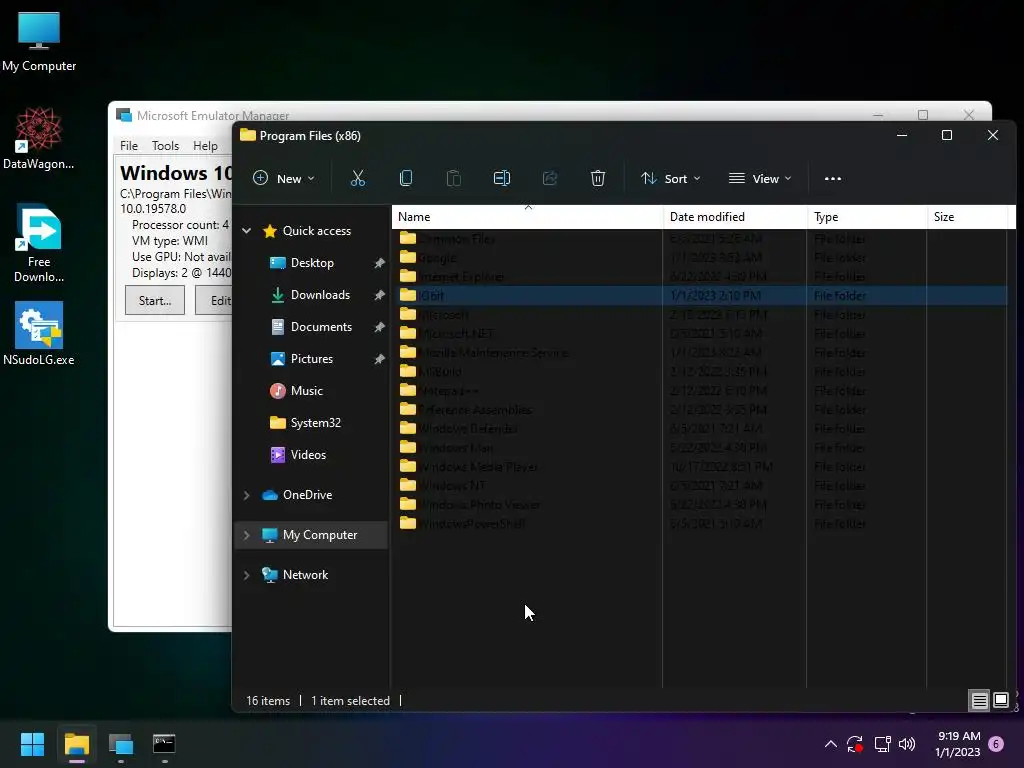The height and width of the screenshot is (768, 1024).
Task: Open DataWagon desktop shortcut
Action: coord(39,139)
